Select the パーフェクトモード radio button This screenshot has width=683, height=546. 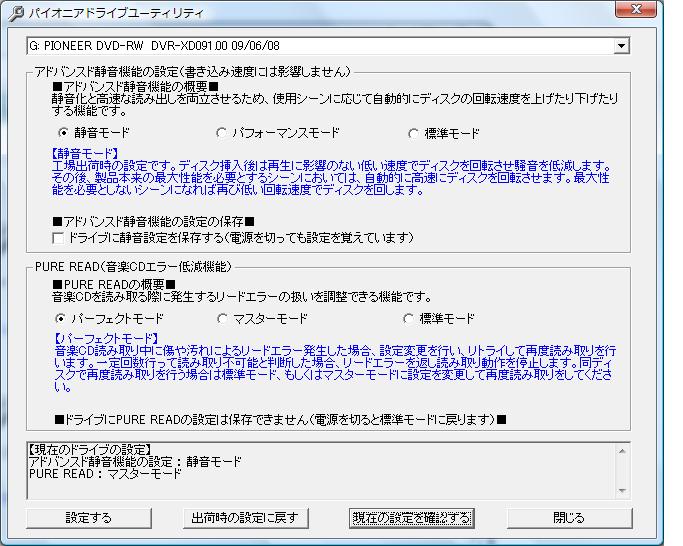[61, 318]
